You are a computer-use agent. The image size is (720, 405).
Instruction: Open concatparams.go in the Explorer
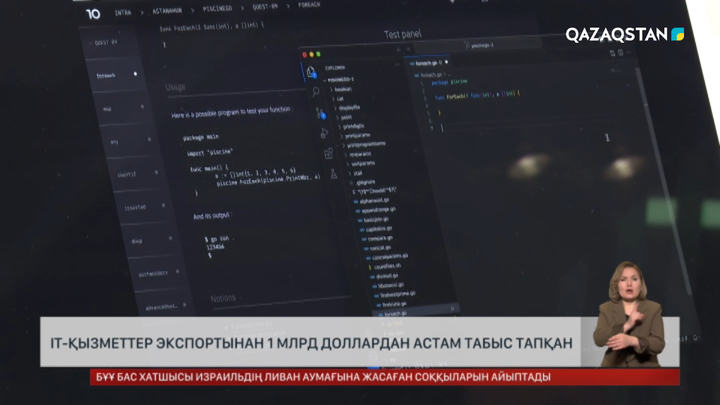point(387,256)
